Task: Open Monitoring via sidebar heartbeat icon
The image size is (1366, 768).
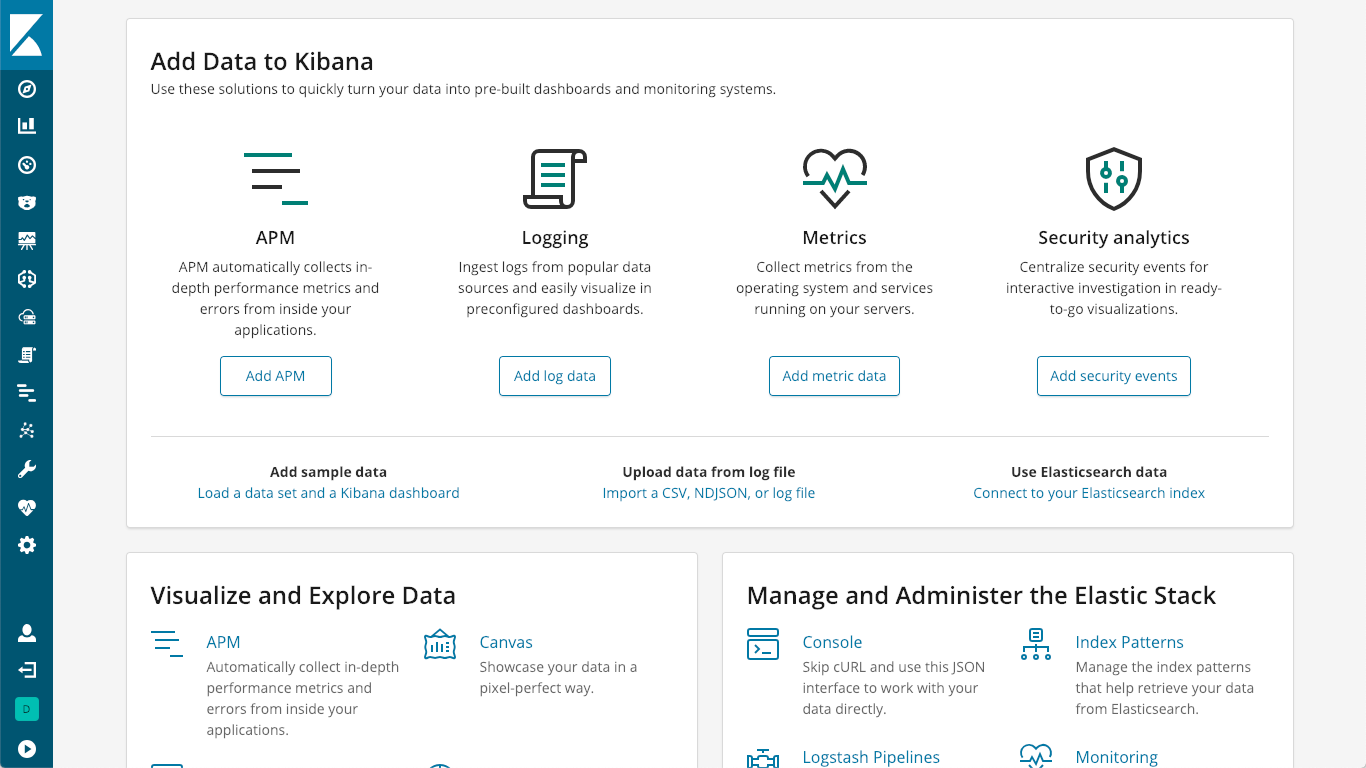Action: pyautogui.click(x=27, y=507)
